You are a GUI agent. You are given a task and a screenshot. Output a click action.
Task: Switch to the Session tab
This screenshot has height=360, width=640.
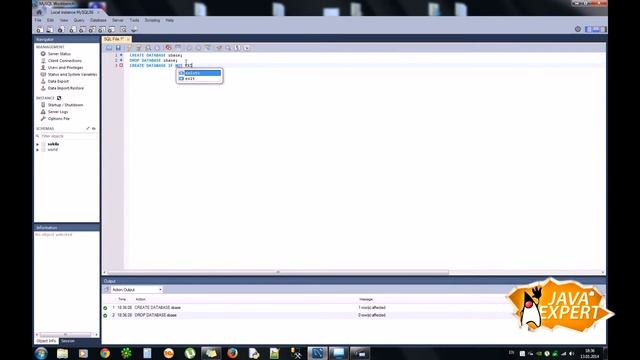click(x=68, y=341)
